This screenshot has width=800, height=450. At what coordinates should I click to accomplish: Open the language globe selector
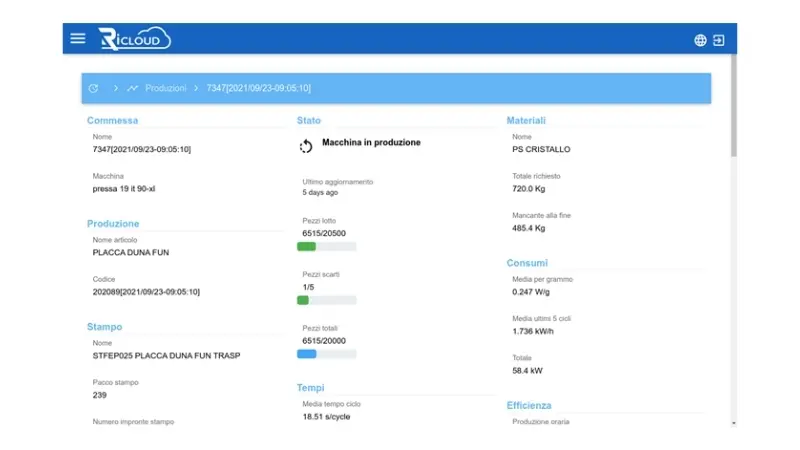(x=700, y=40)
